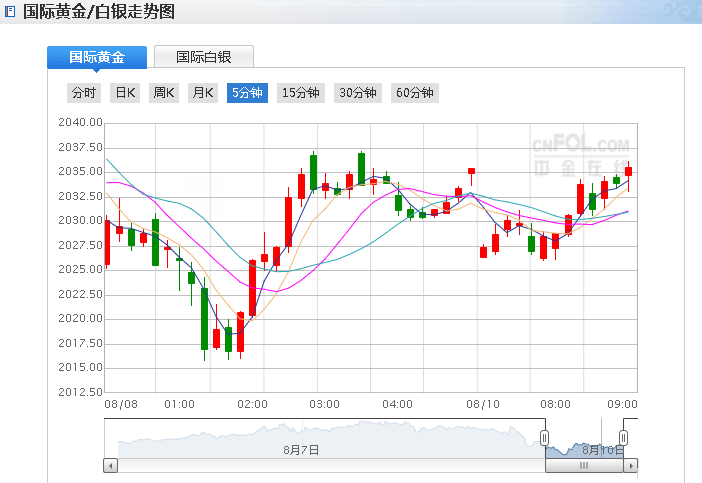
Task: Switch to the 国际白银 tab
Action: coord(204,57)
